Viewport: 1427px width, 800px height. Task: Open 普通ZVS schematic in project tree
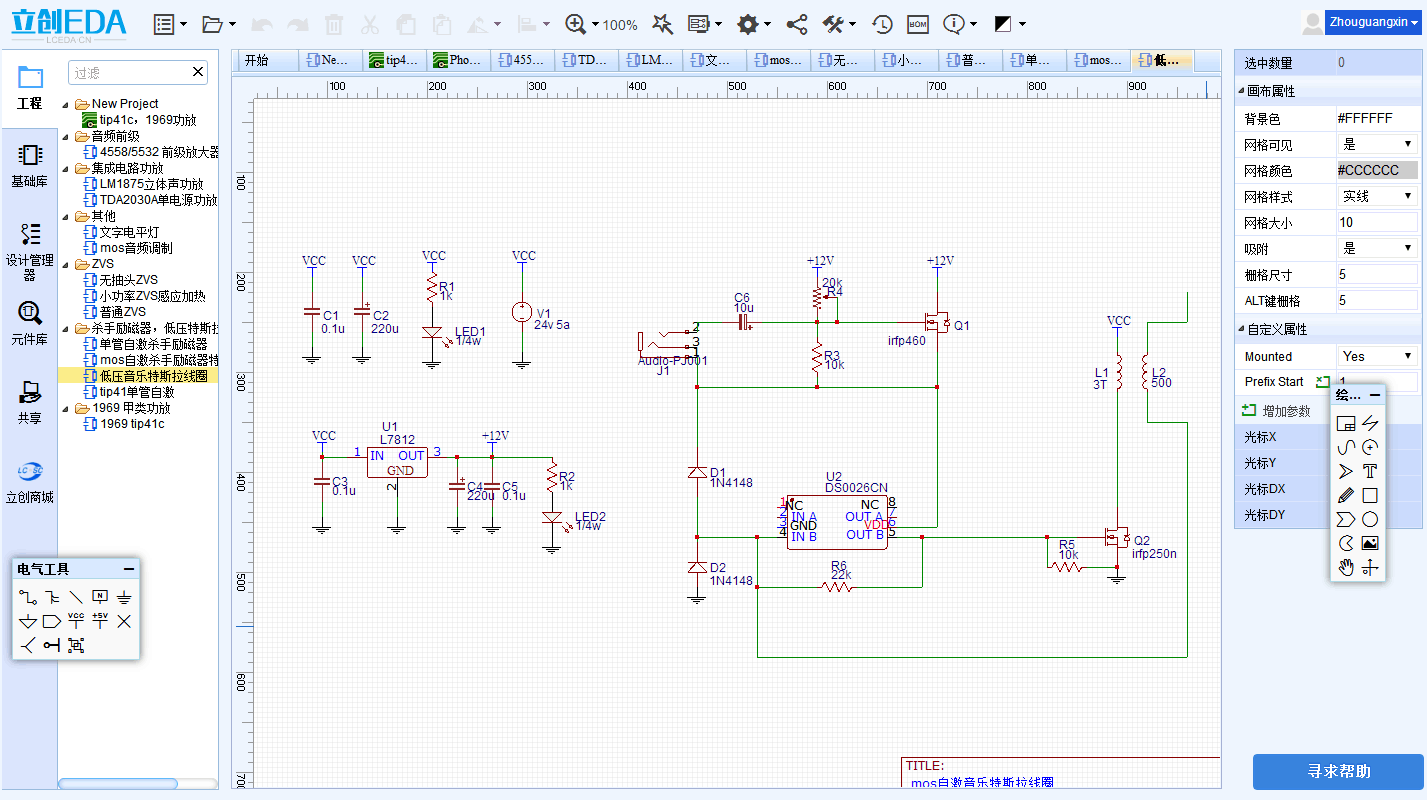pyautogui.click(x=122, y=312)
